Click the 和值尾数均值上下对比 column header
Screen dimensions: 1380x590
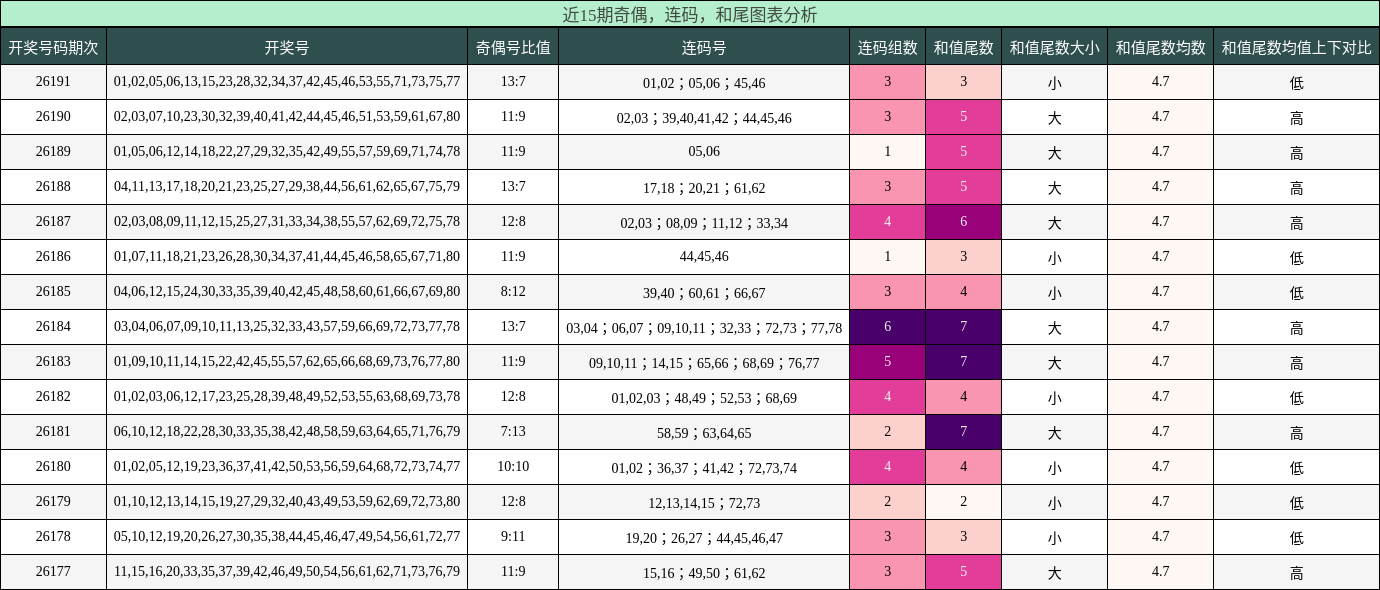pos(1297,47)
